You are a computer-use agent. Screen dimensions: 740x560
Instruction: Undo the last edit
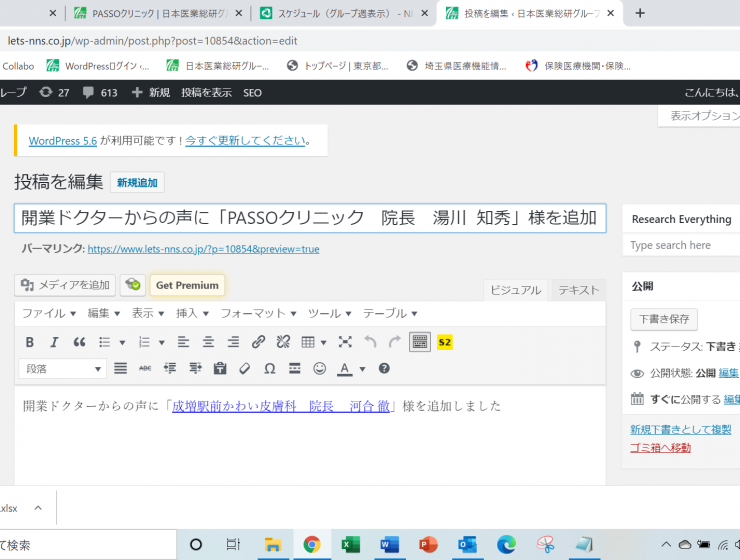point(370,342)
